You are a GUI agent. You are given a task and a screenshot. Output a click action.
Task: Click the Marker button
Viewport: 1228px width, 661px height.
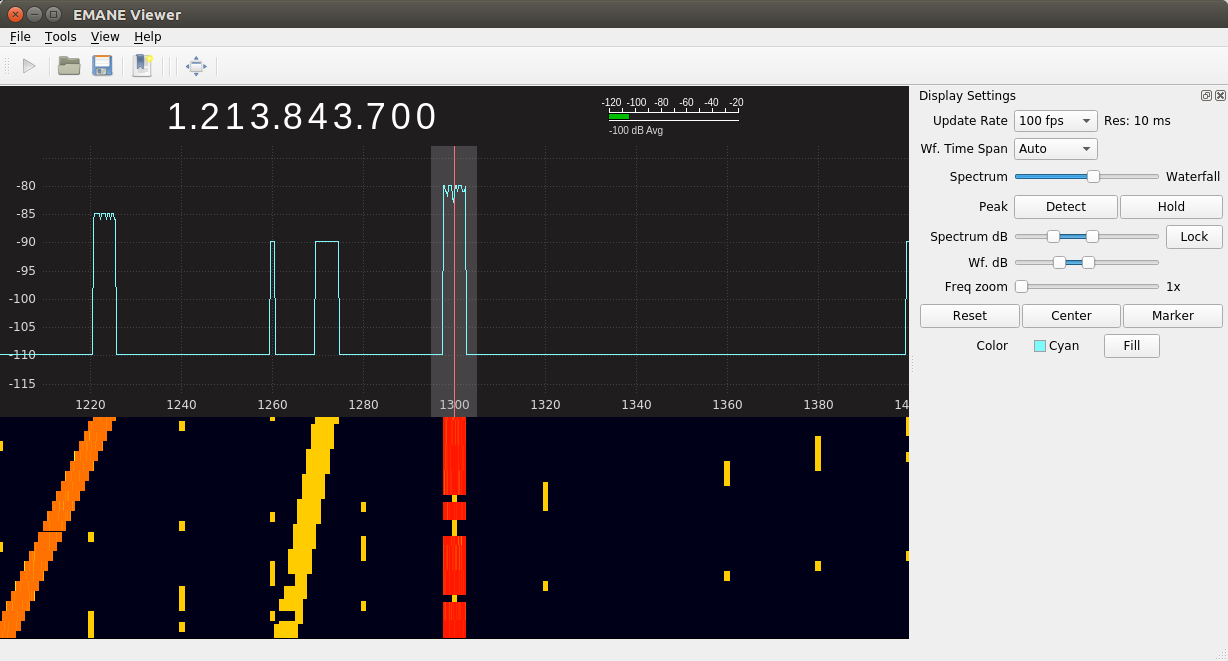[1173, 316]
